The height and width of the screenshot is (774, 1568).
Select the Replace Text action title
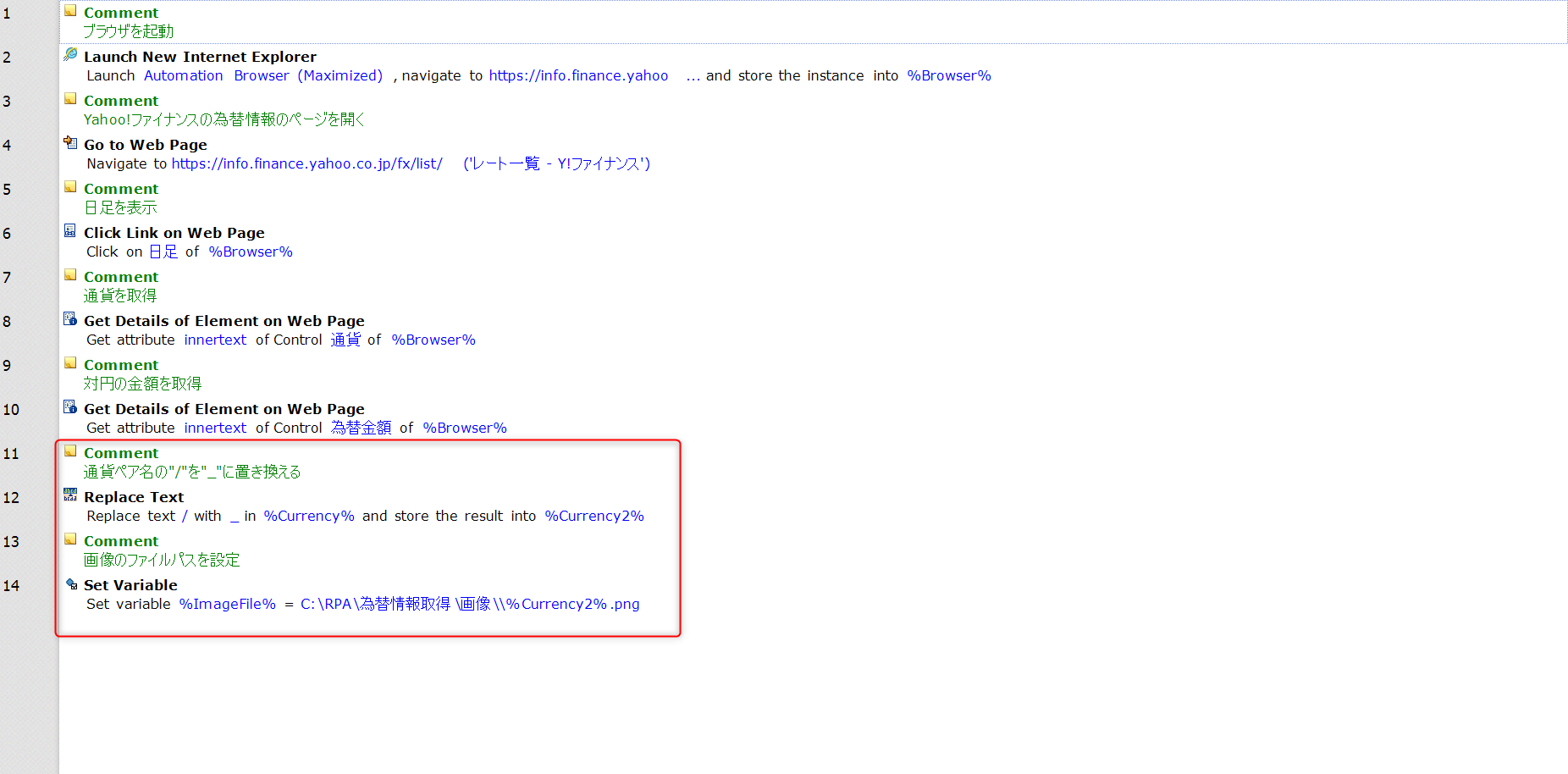pos(134,497)
